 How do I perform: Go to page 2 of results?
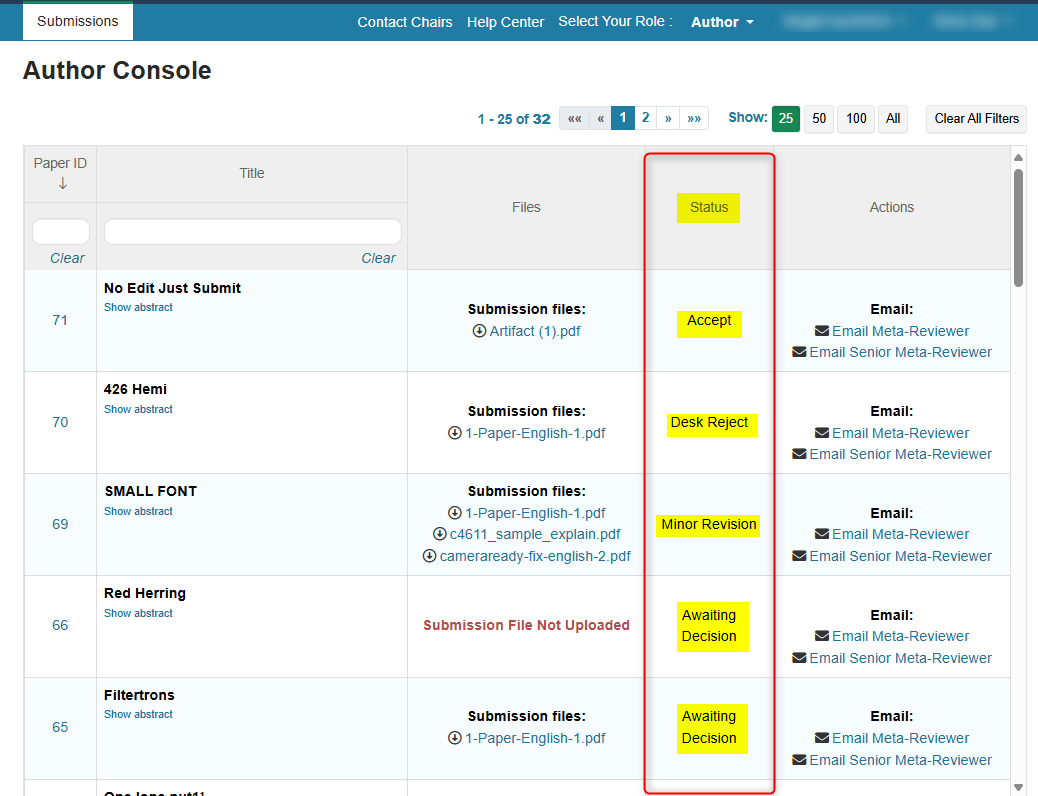(x=645, y=118)
